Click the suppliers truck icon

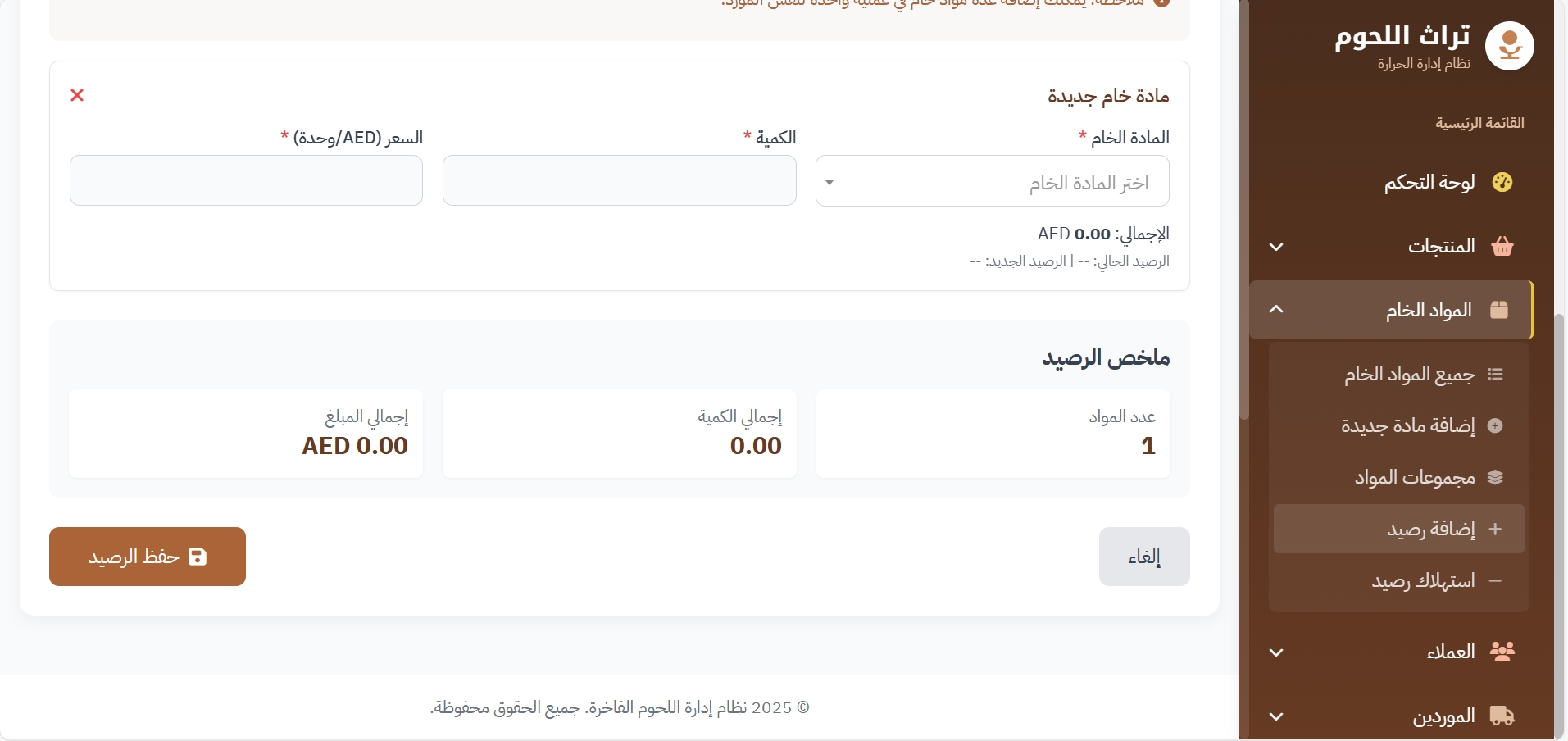1502,716
